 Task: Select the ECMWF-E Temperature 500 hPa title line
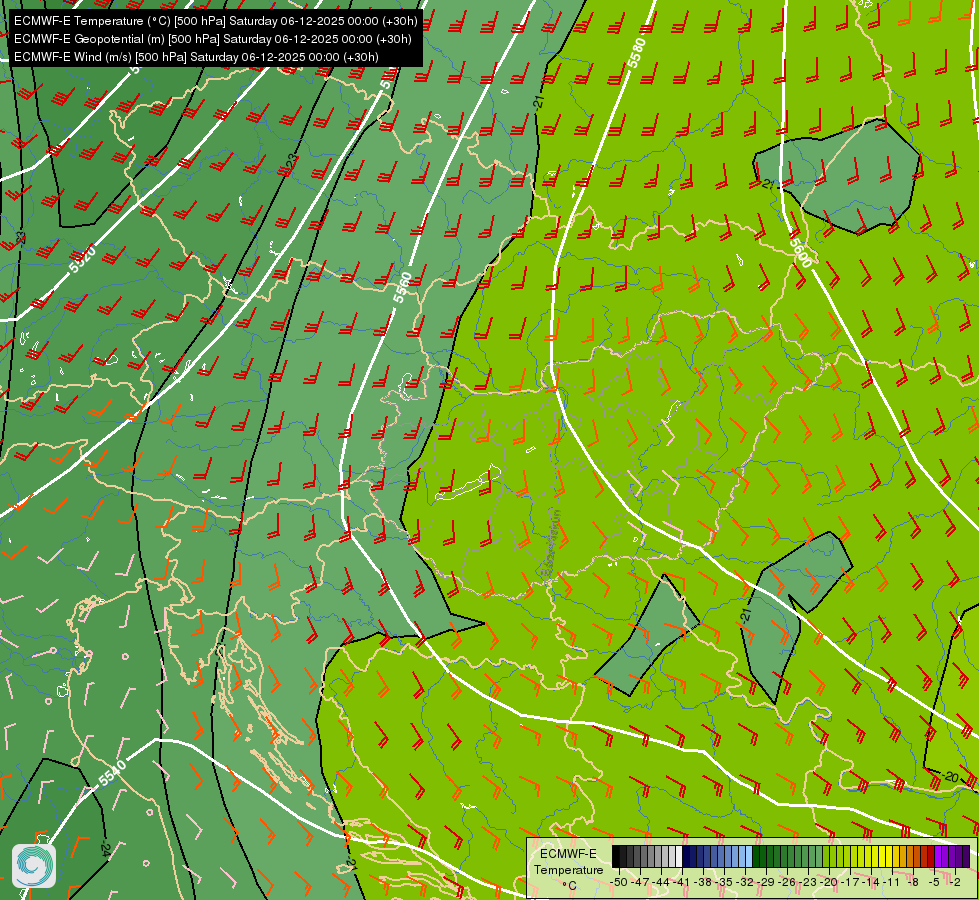tap(215, 21)
